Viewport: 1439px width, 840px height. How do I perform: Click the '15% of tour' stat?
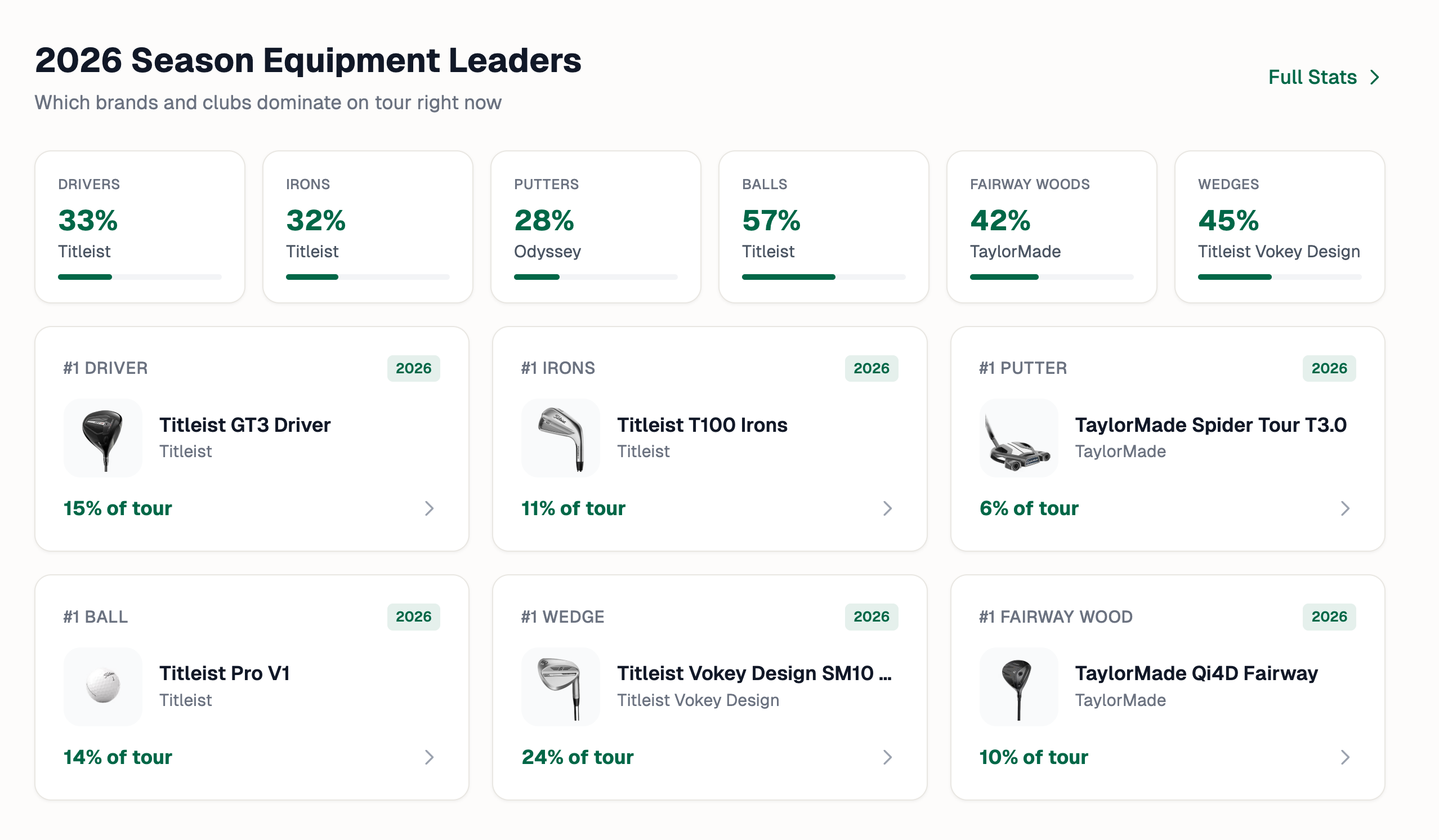(118, 508)
